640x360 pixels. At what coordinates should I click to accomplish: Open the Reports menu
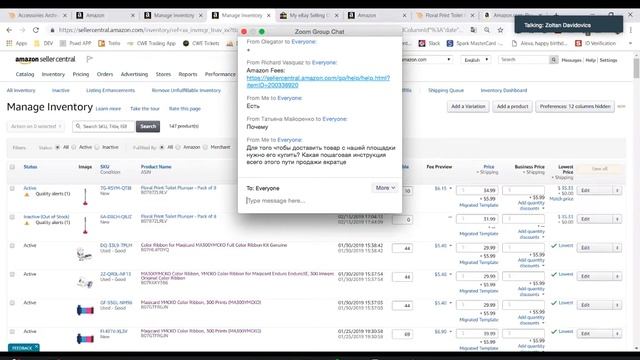tap(188, 74)
